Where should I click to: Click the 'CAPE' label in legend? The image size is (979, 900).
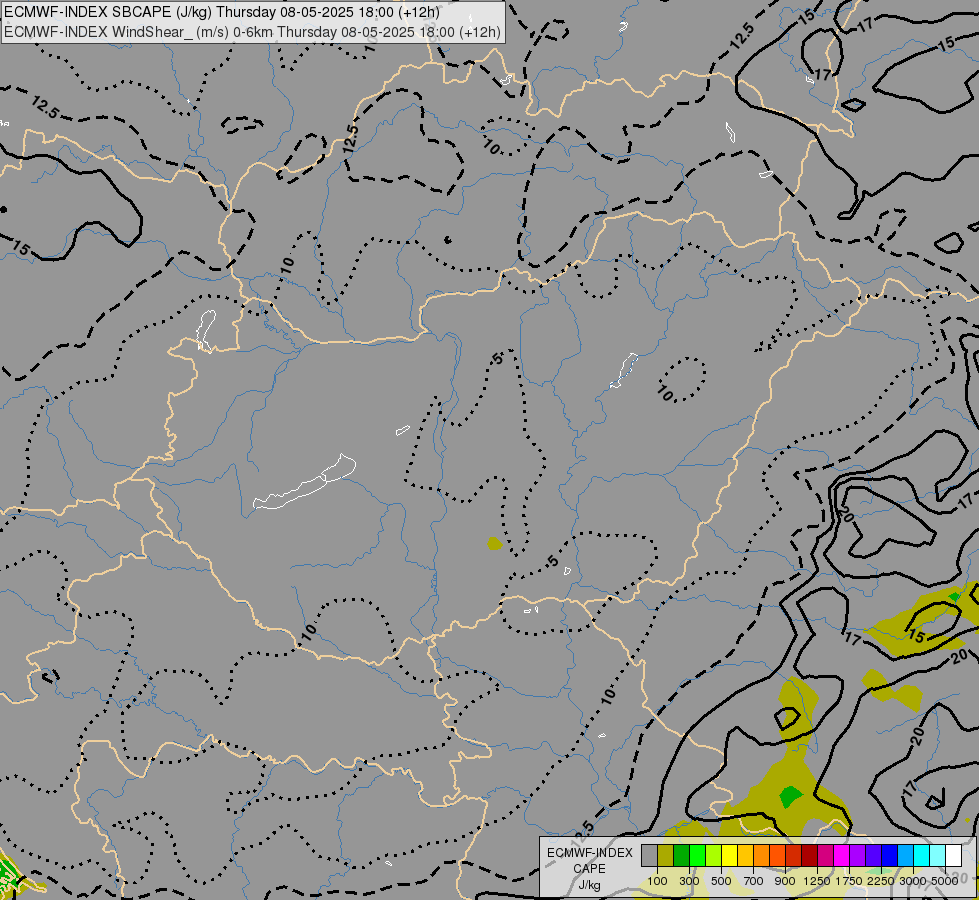click(590, 869)
